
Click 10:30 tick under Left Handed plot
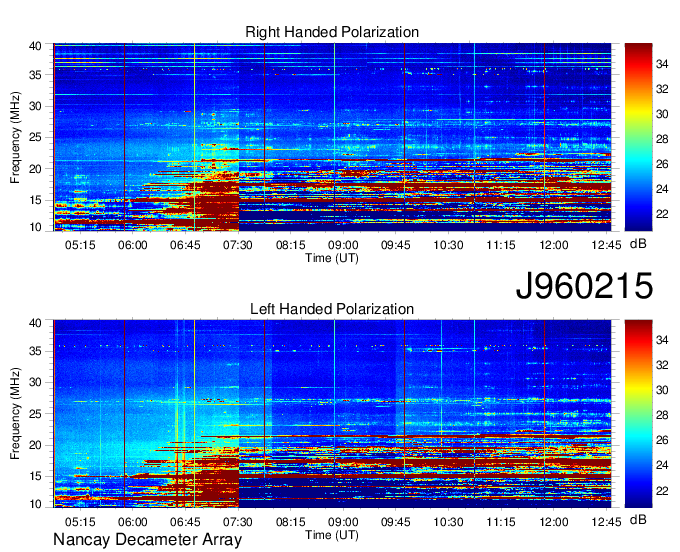pos(448,522)
